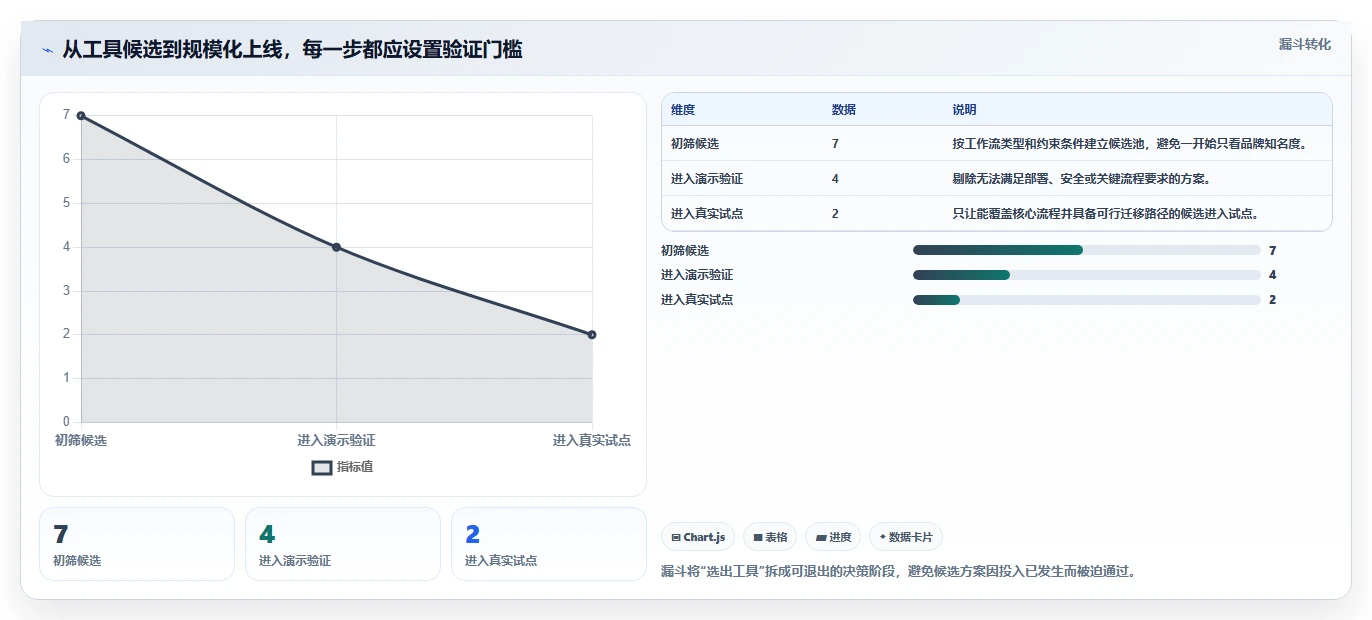The image size is (1372, 620).
Task: Click the 进入演示验证 cell in the table
Action: (707, 179)
